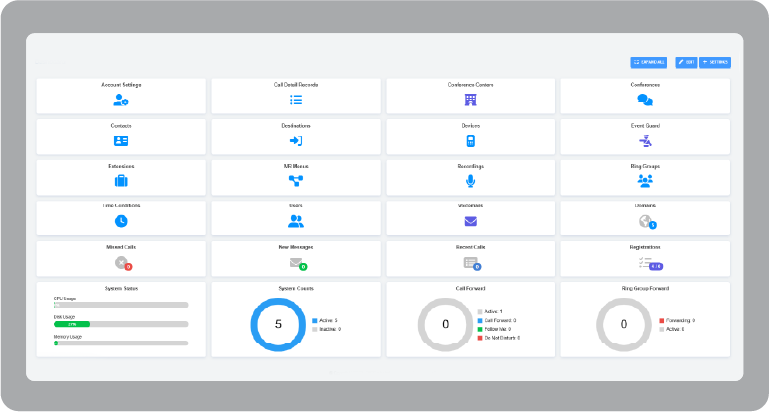
Task: Click the Do Not Disturb legend swatch
Action: click(x=480, y=338)
